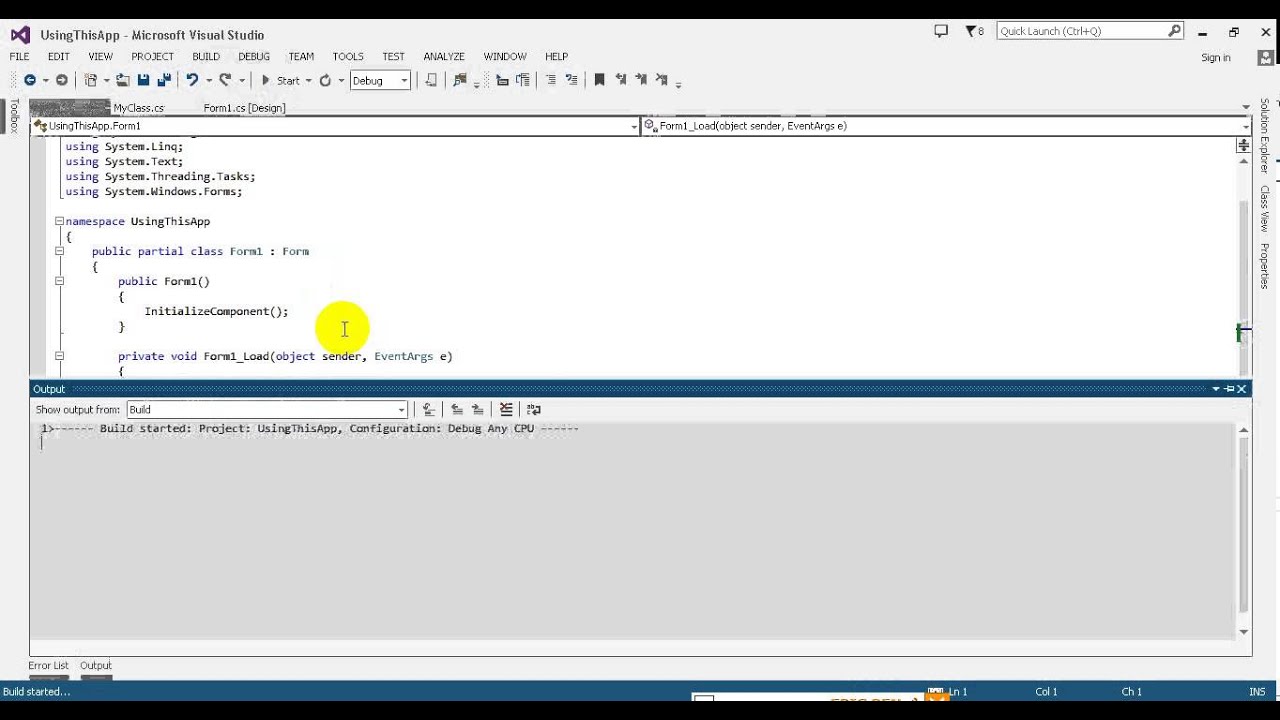Open the Properties side tab

pyautogui.click(x=1265, y=266)
